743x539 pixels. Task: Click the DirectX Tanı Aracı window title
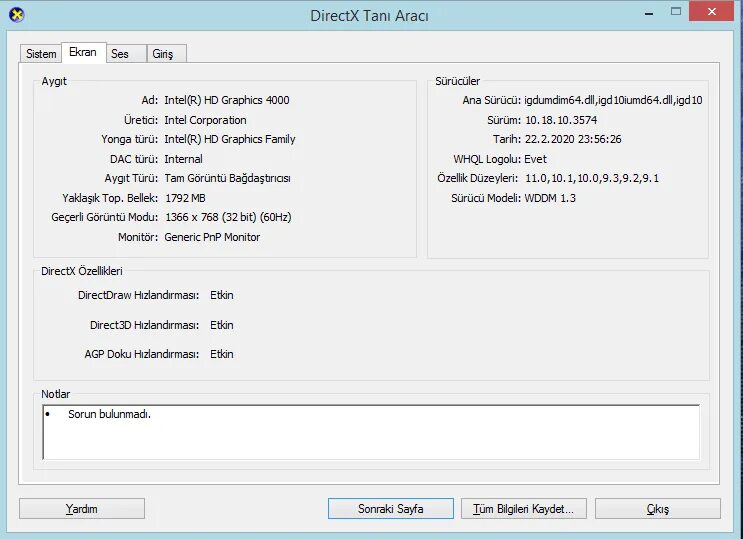click(369, 16)
